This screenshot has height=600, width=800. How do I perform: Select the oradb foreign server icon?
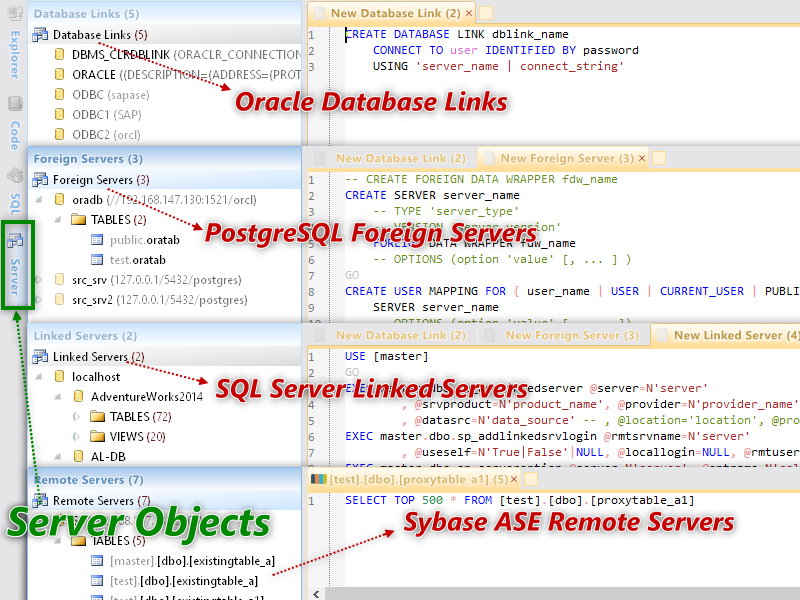tap(60, 199)
